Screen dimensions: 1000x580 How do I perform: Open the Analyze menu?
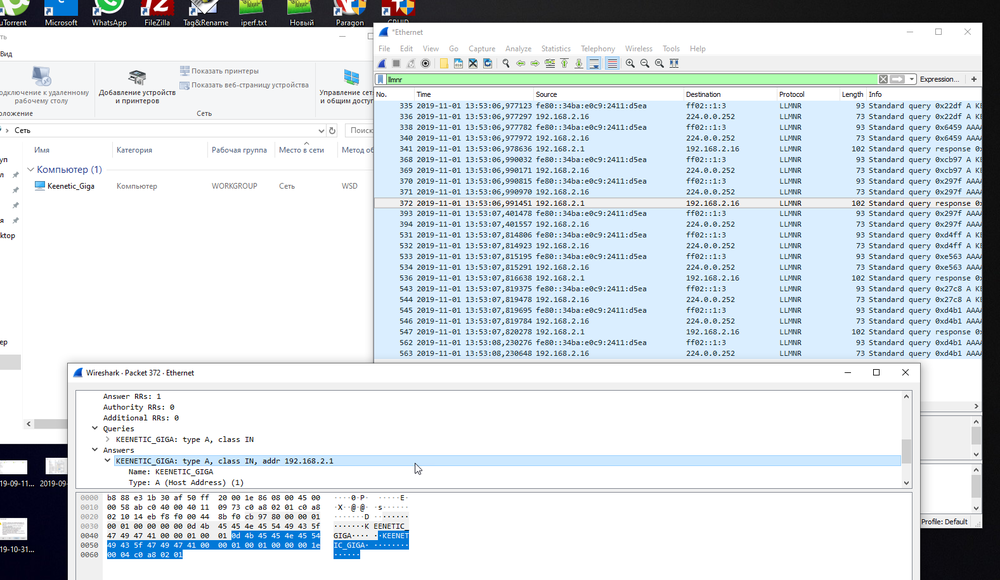click(x=518, y=48)
